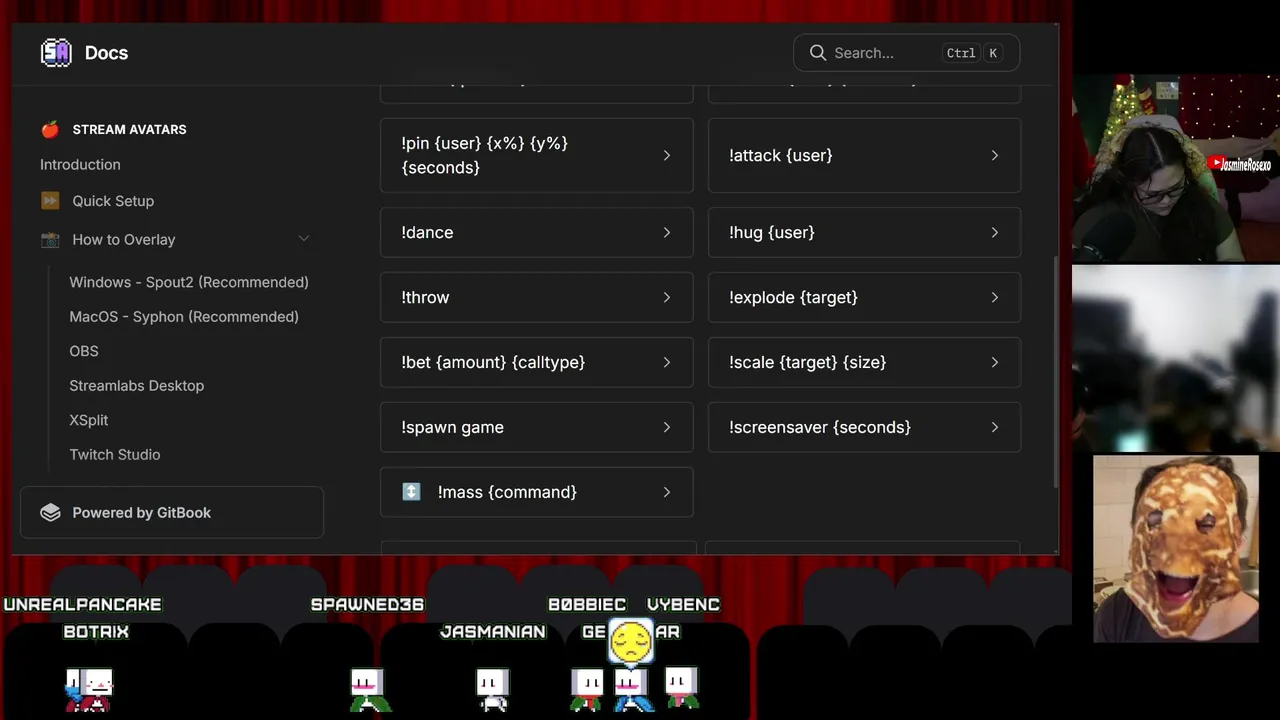Screen dimensions: 1280x720
Task: Open the Introduction page
Action: point(80,164)
